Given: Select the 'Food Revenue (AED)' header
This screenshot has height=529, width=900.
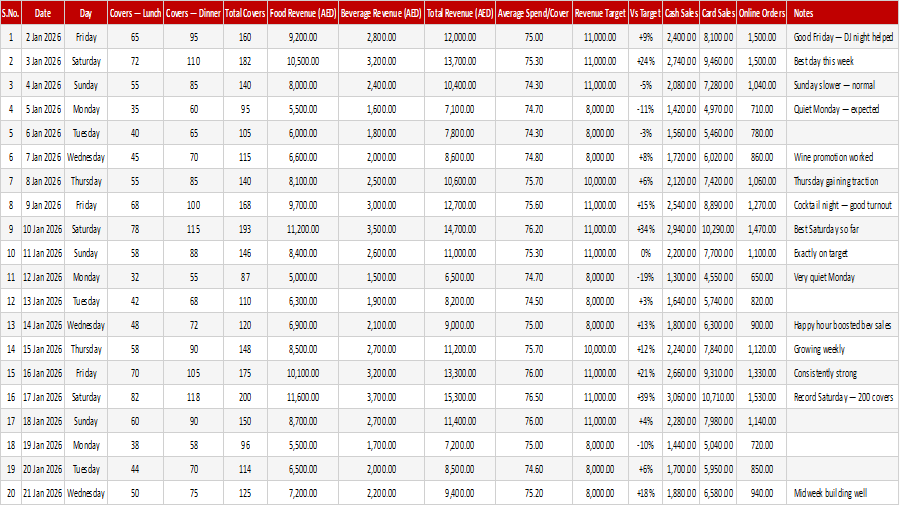Looking at the screenshot, I should tap(303, 13).
